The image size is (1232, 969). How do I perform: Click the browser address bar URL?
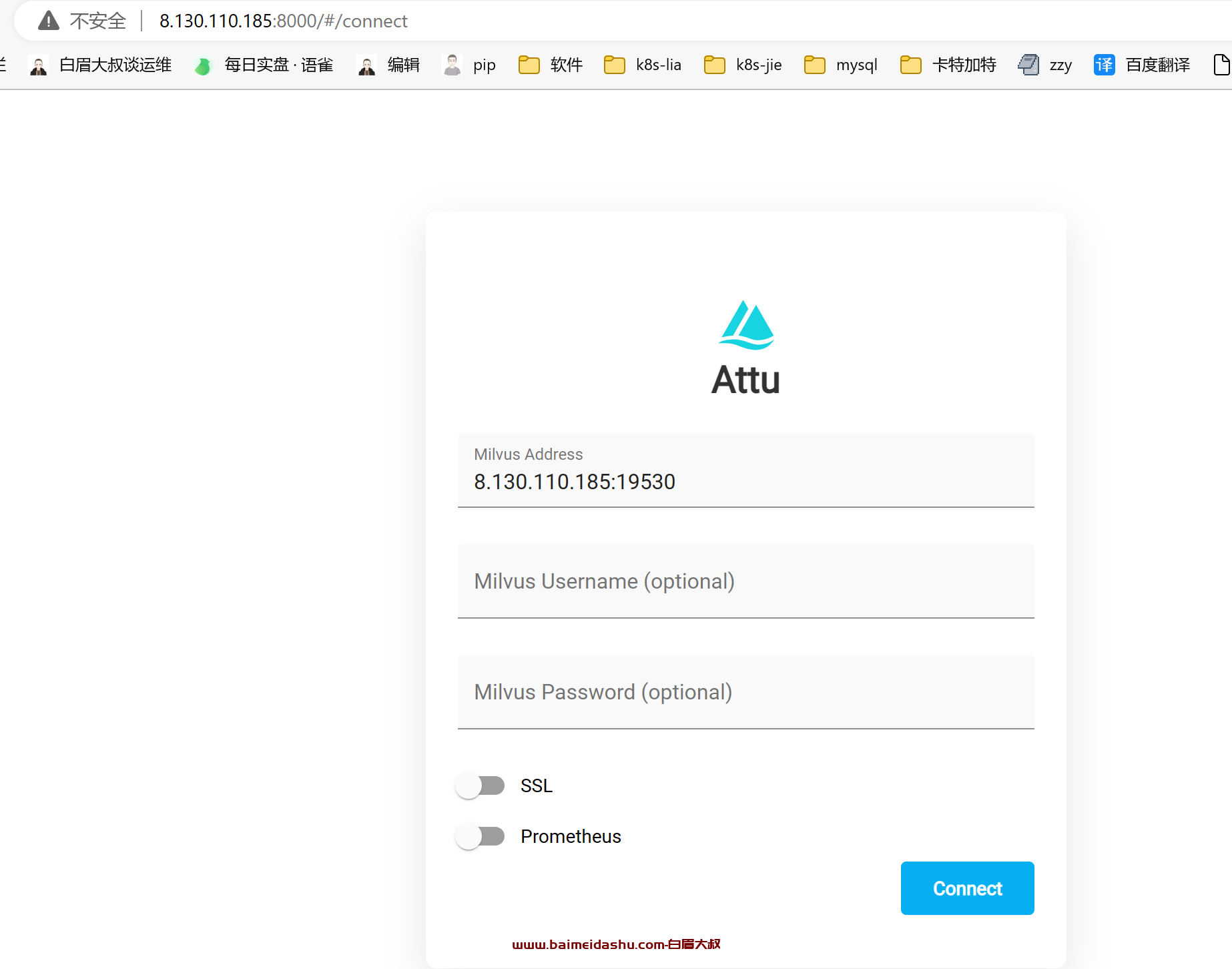283,21
